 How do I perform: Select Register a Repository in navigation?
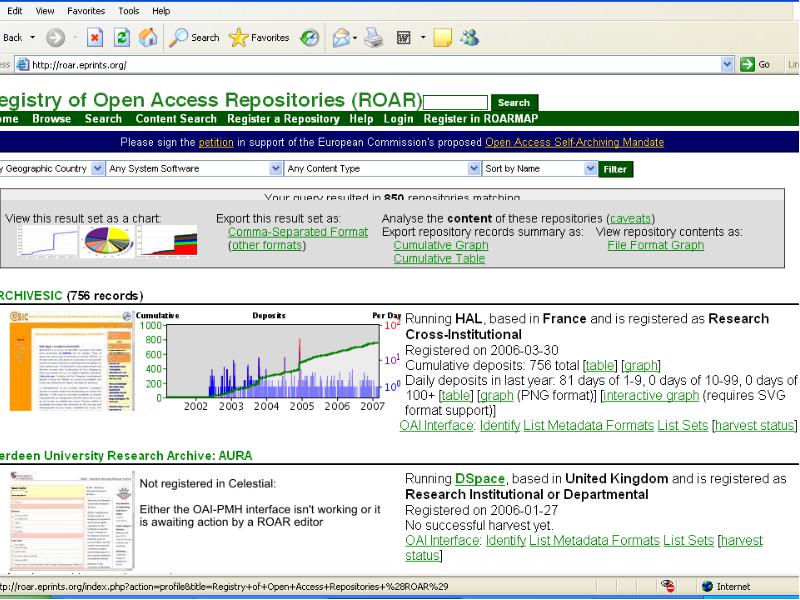click(283, 118)
